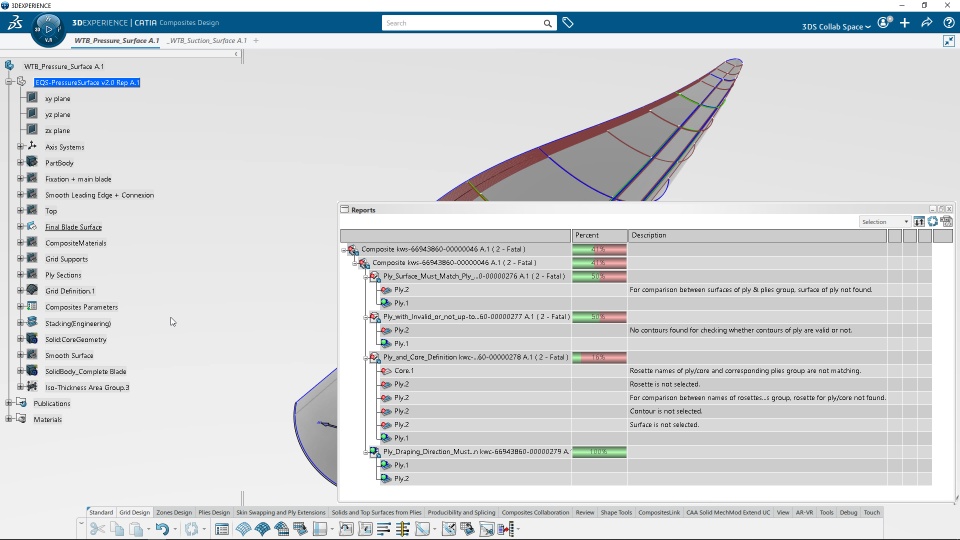Click the Undo arrow icon
Viewport: 960px width, 540px height.
point(162,529)
